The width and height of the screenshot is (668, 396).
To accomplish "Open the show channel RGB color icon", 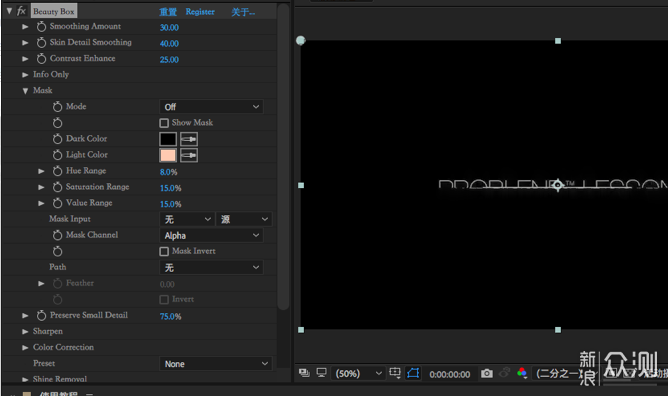I will (x=522, y=373).
